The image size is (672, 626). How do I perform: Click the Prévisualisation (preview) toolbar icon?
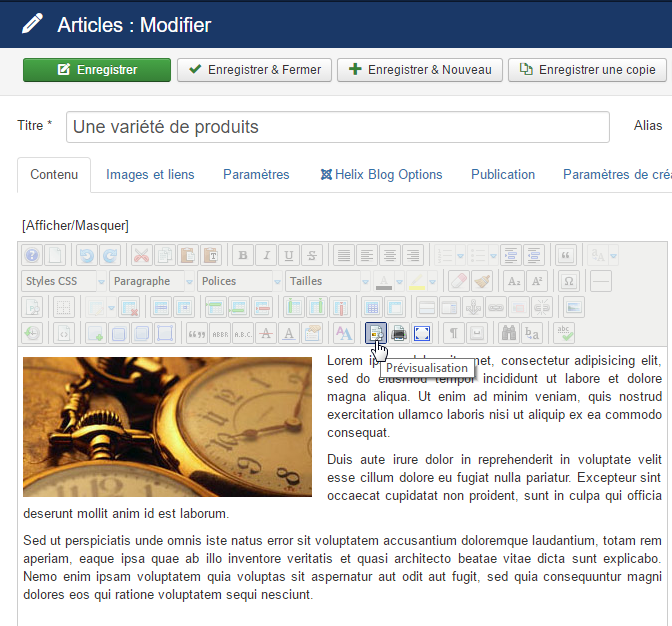click(376, 333)
